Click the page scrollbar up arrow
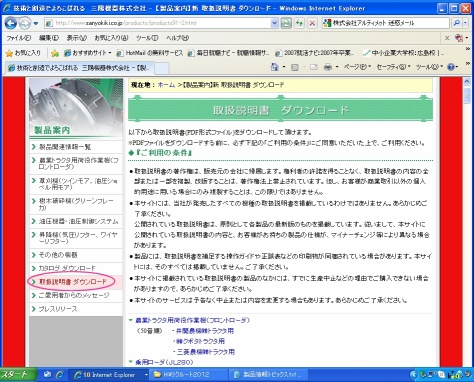This screenshot has width=474, height=382. [467, 82]
